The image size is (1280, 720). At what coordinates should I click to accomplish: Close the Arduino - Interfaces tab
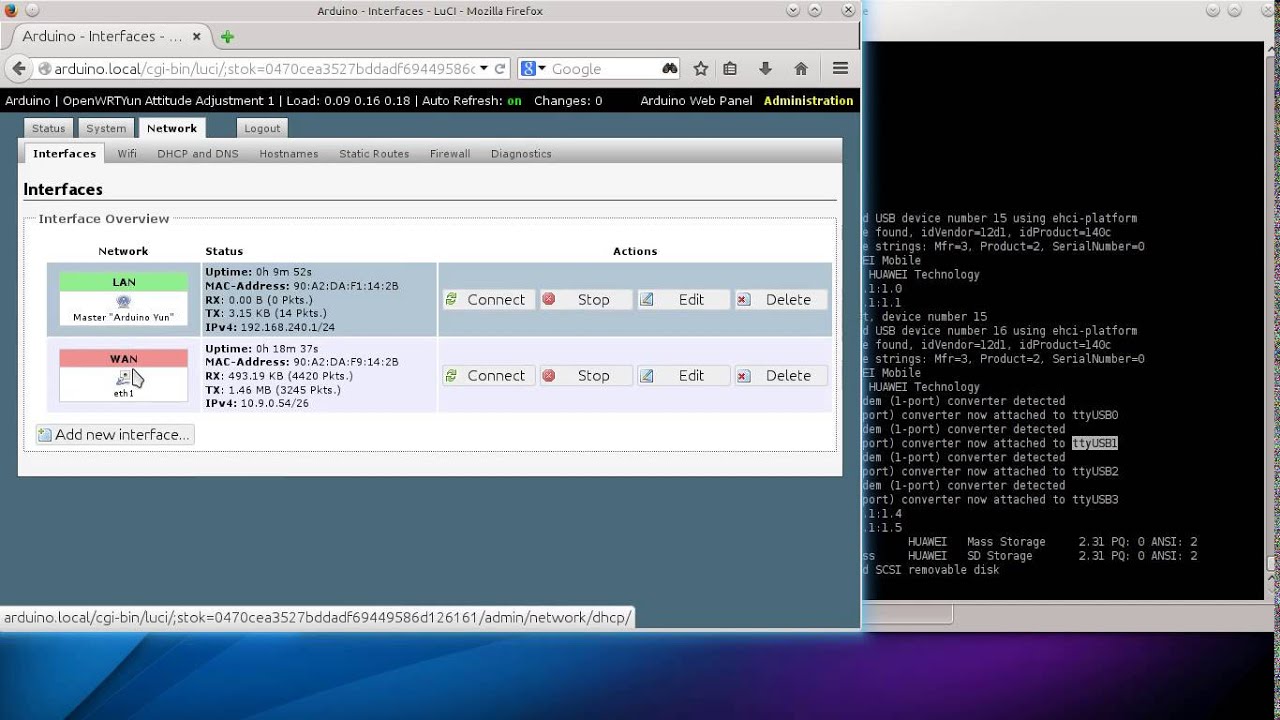[x=197, y=37]
